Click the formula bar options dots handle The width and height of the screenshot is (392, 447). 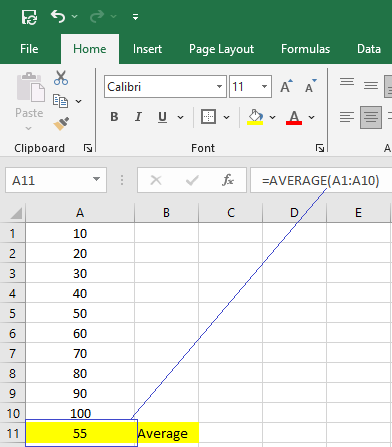(x=122, y=180)
